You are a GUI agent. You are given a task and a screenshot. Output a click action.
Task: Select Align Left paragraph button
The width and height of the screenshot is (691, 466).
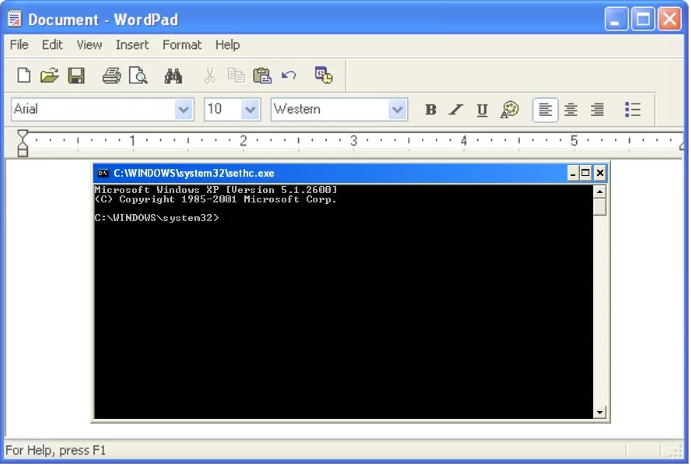click(545, 109)
